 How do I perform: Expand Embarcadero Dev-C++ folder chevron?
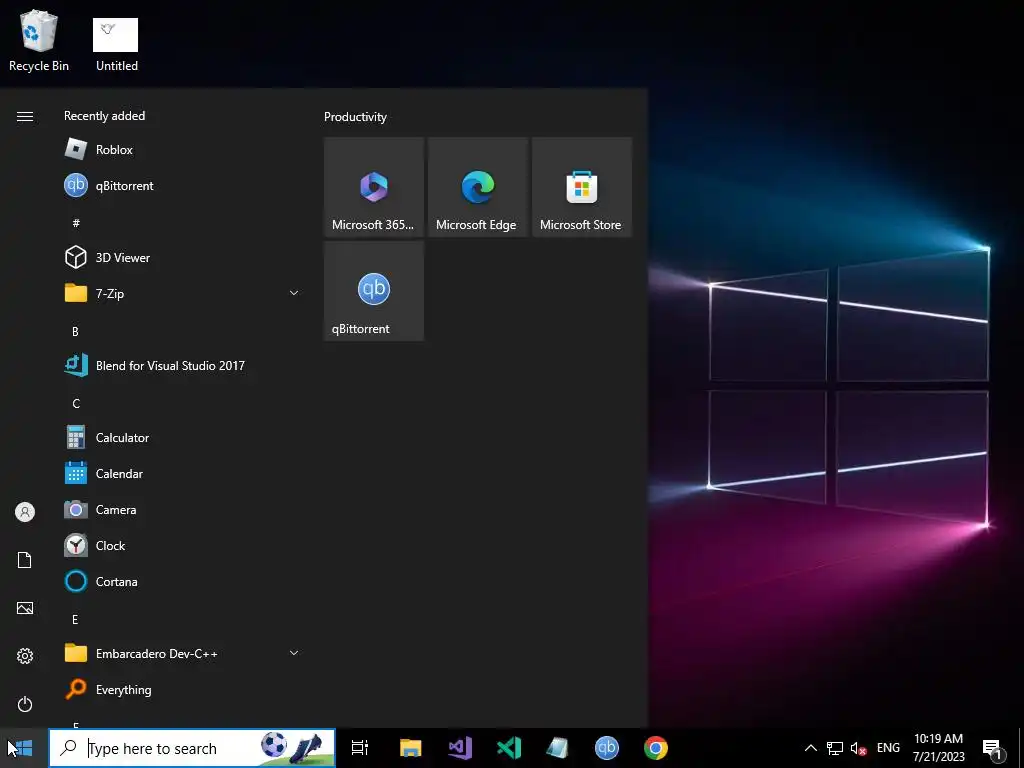(294, 653)
